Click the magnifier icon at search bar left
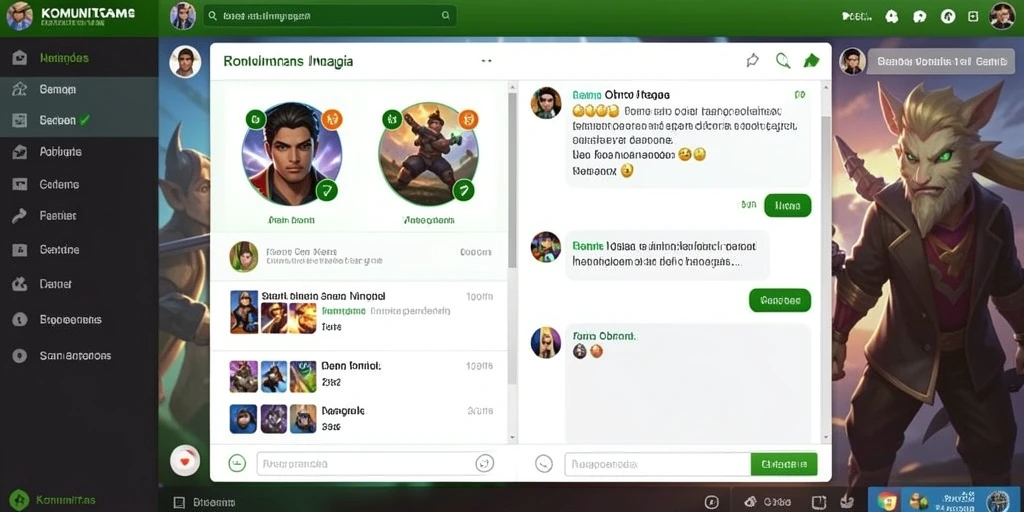Screen dimensions: 1024x512 (x=212, y=16)
